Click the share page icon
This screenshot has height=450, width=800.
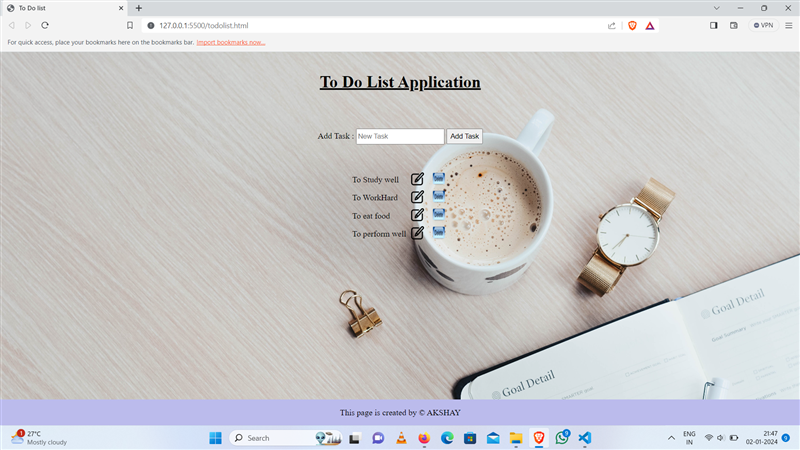pyautogui.click(x=611, y=26)
